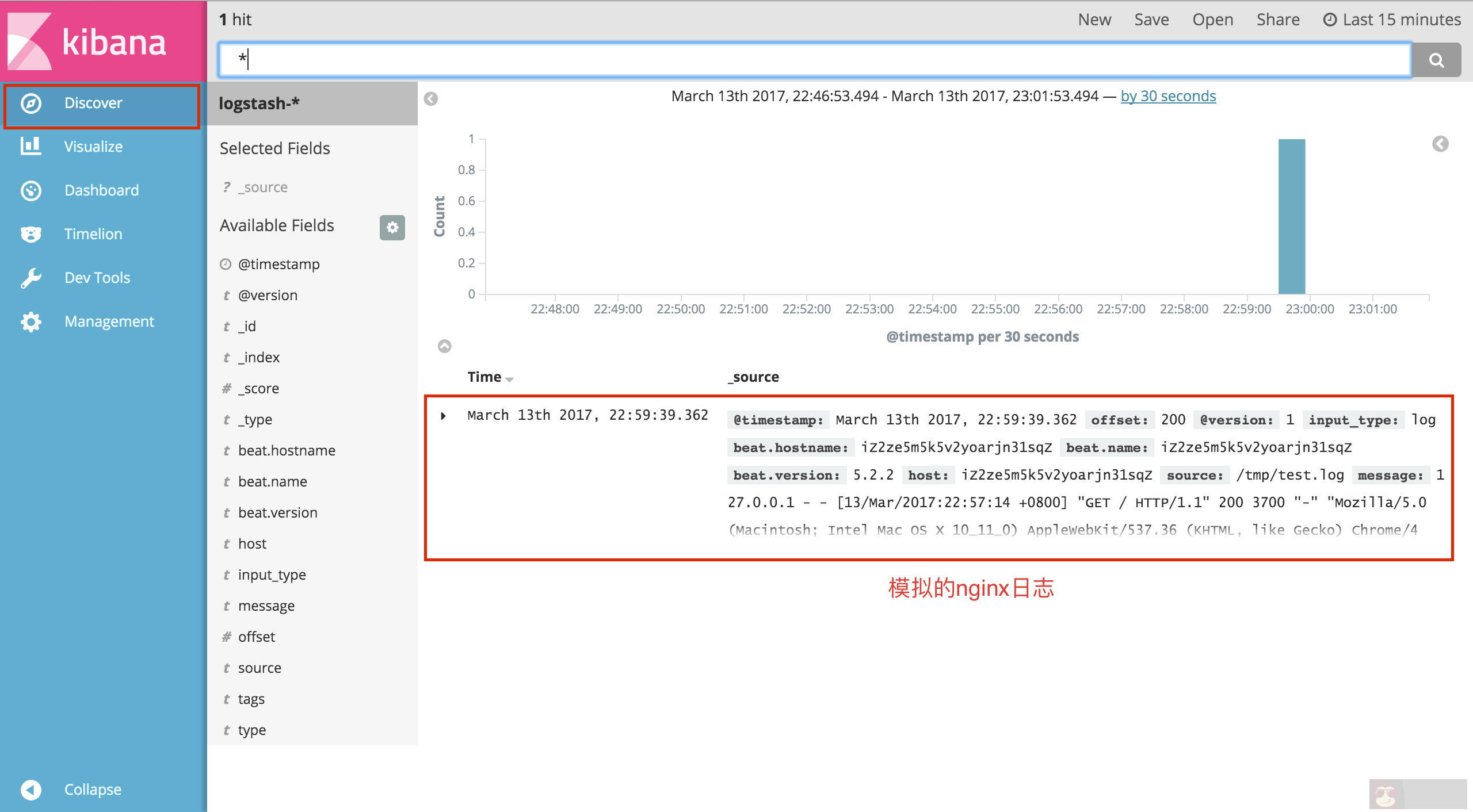Click the search magnifier button
This screenshot has height=812, width=1473.
1436,59
